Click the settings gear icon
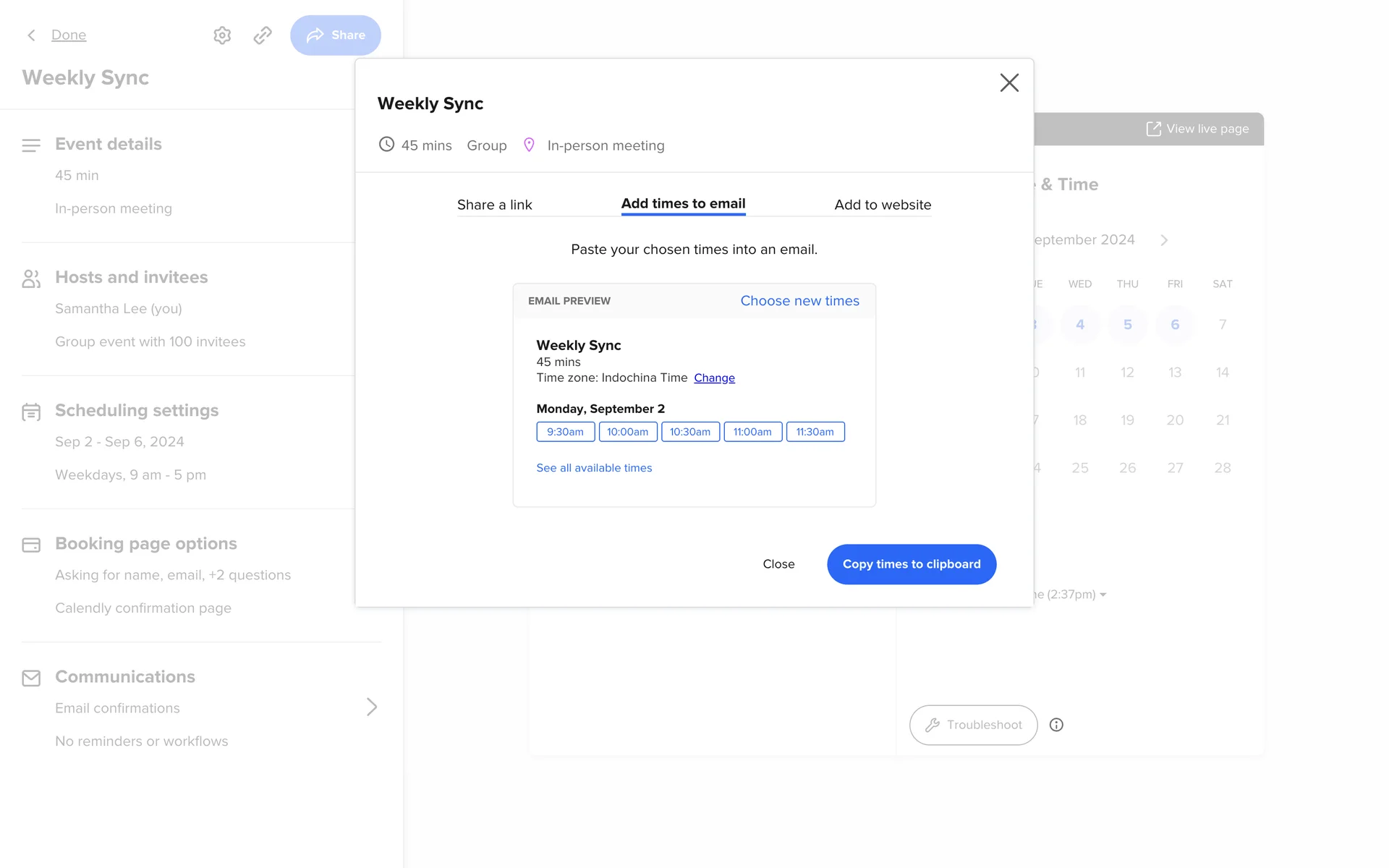1389x868 pixels. [222, 35]
